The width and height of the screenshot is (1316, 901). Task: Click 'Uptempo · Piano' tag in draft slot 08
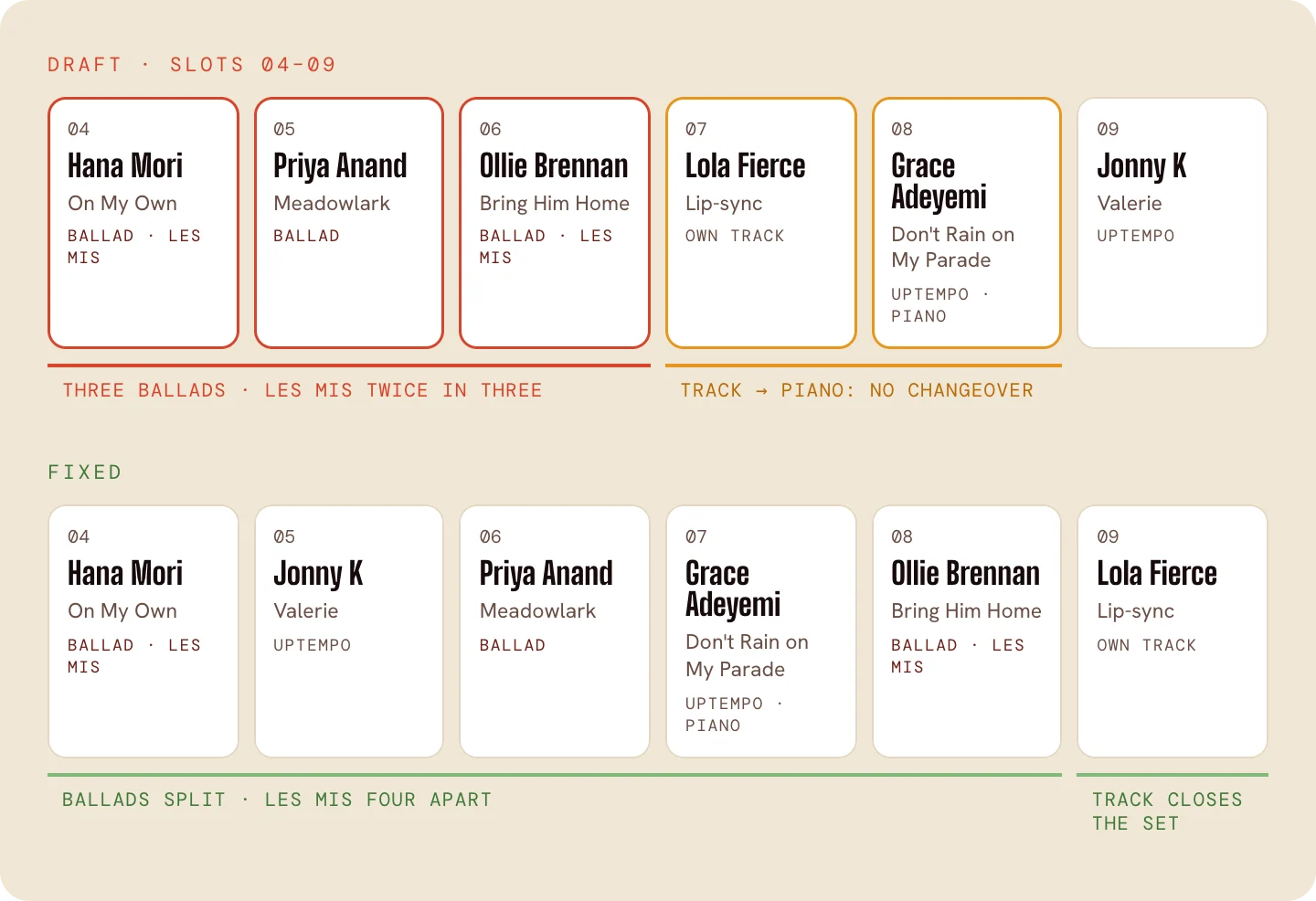(940, 305)
